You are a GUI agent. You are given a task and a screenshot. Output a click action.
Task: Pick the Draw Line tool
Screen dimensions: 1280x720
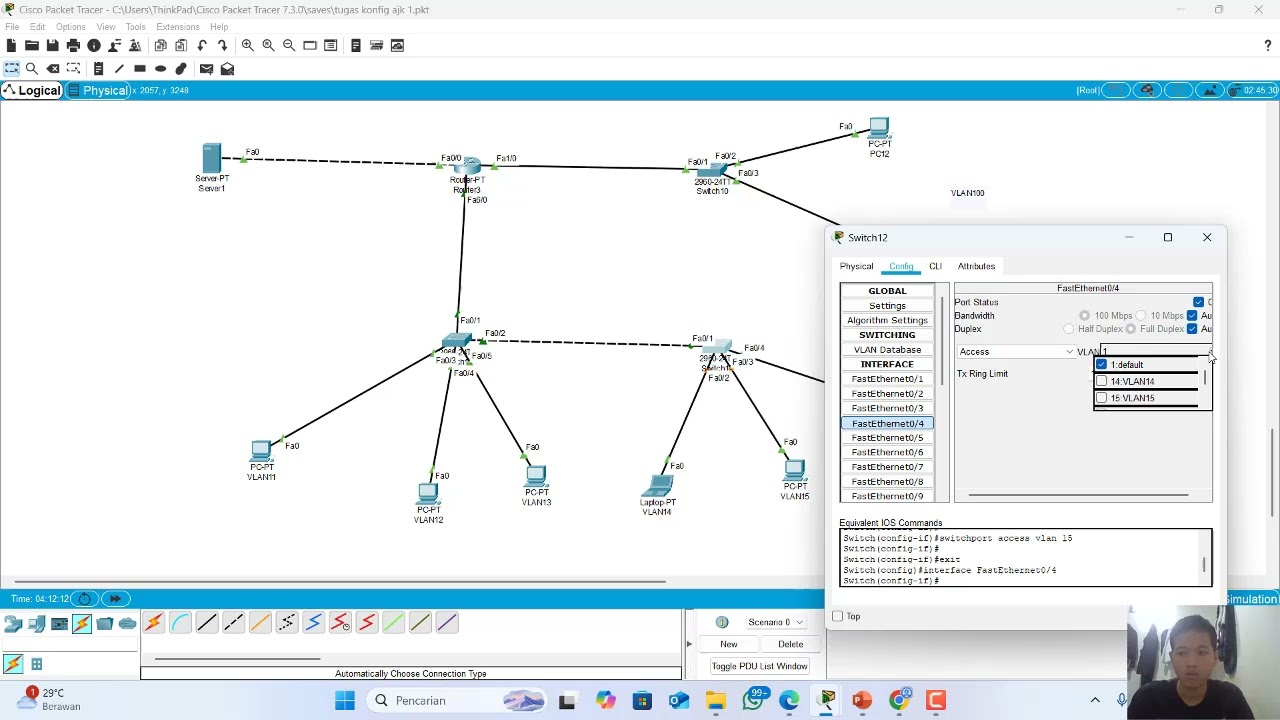(119, 69)
